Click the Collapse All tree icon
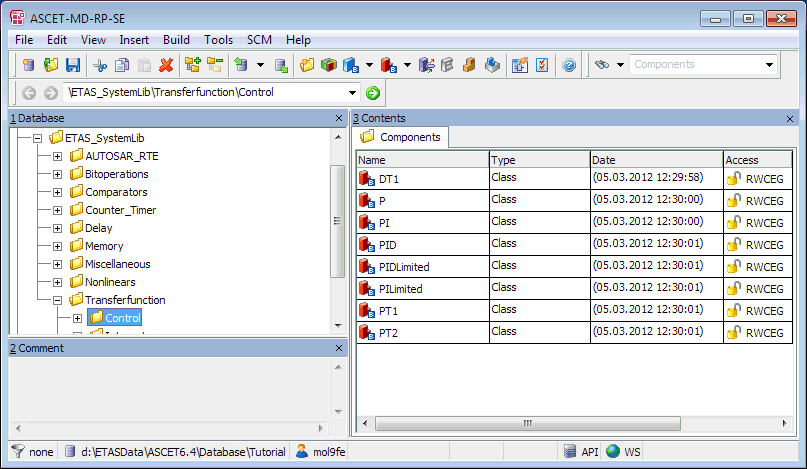 (215, 65)
